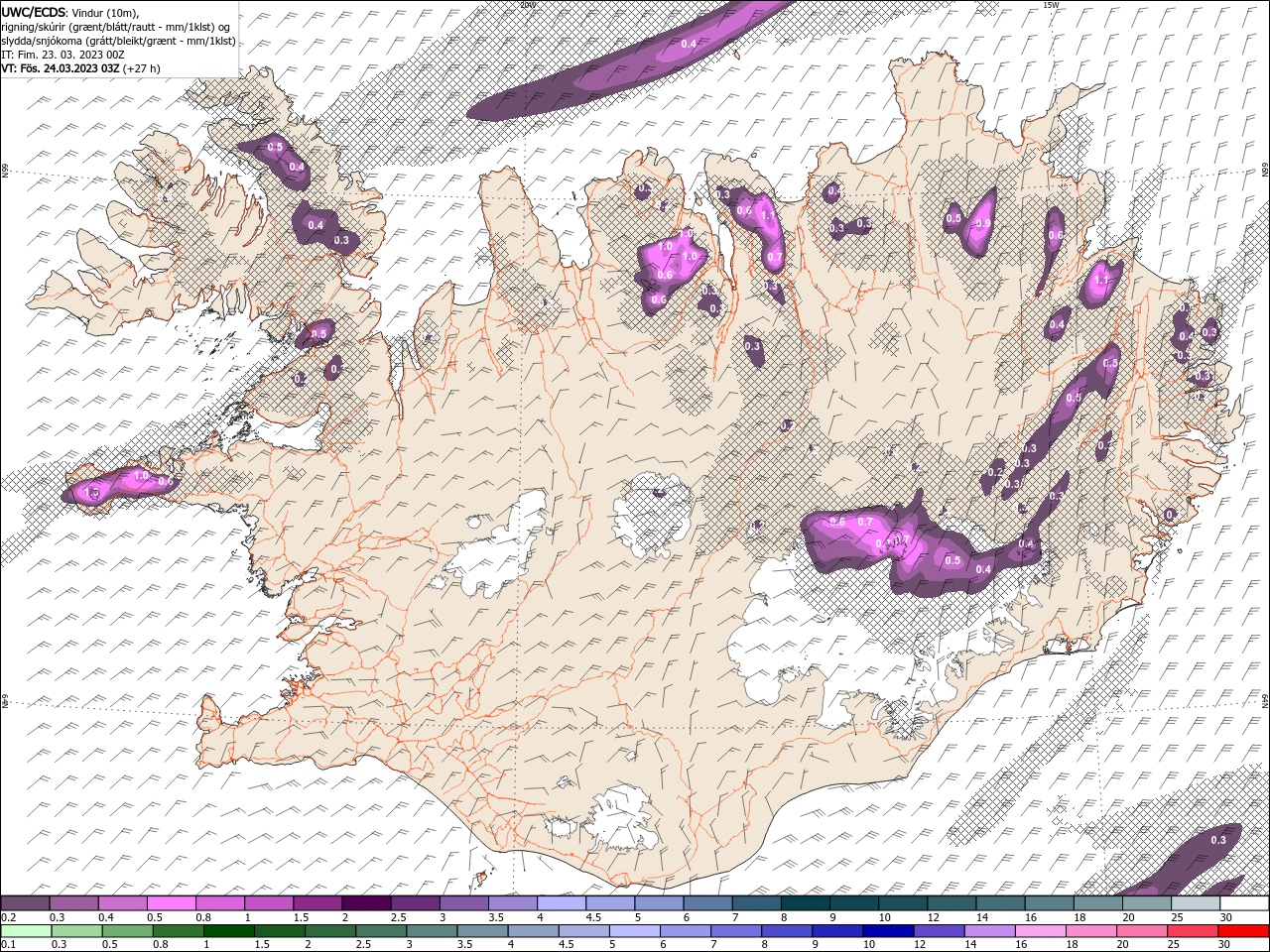Click the '0.1' label in the bottom legend row
This screenshot has height=952, width=1270.
[x=8, y=945]
